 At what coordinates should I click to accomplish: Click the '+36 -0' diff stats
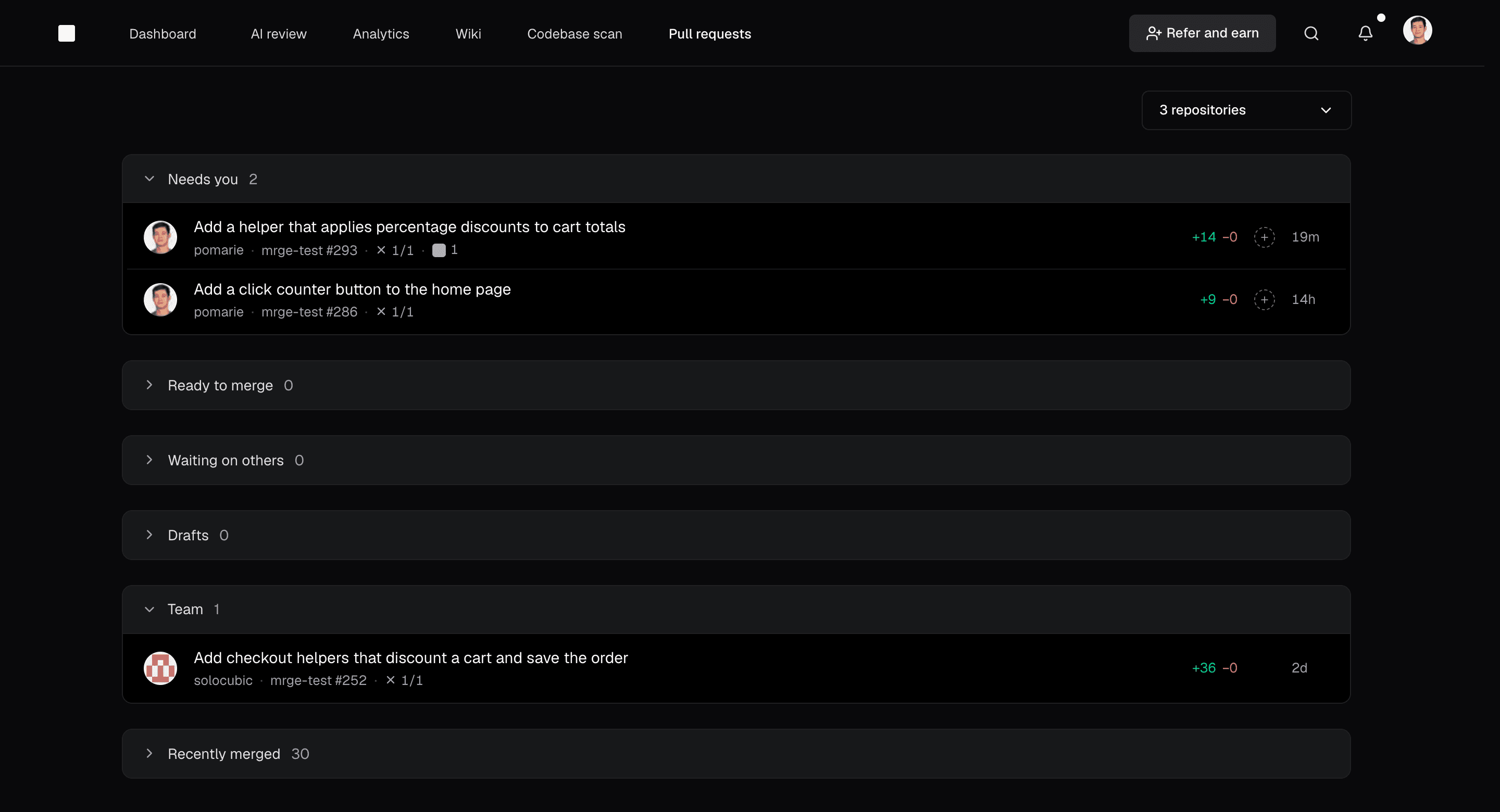(x=1215, y=668)
